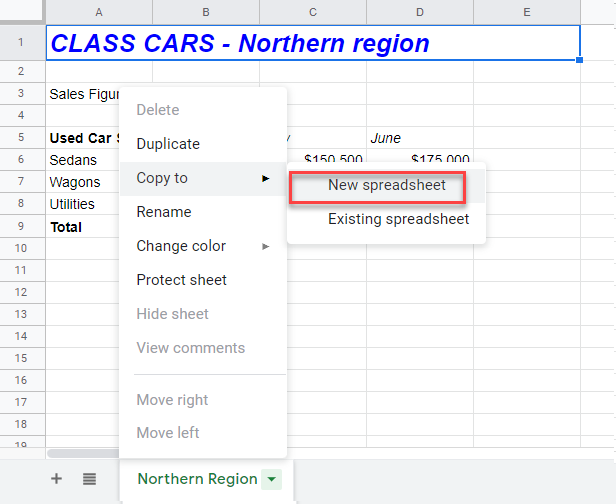
Task: Click Move left menu entry
Action: [x=168, y=433]
